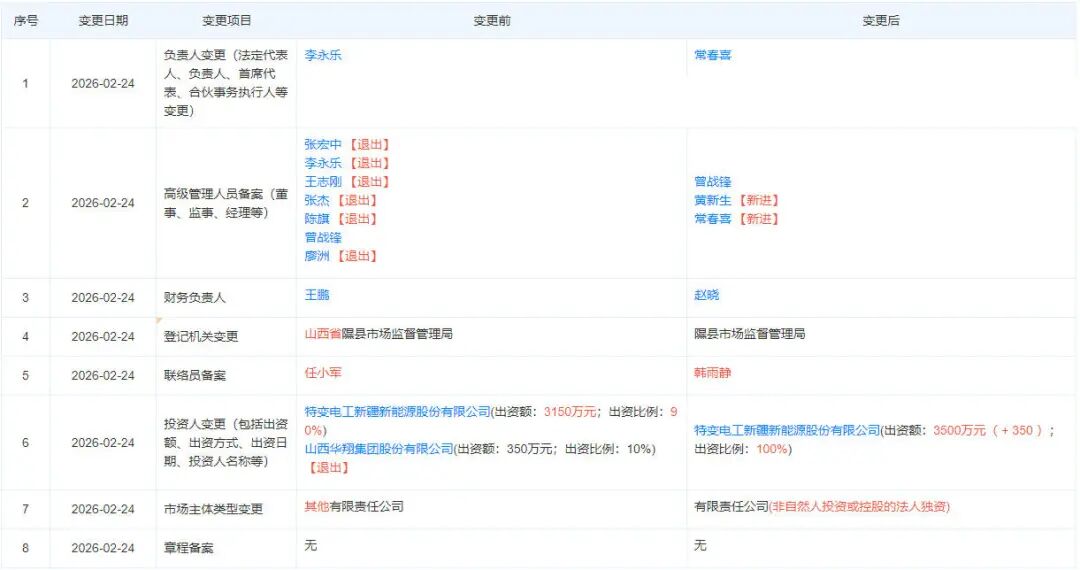Screen dimensions: 1080x570
Task: Click the 变更前 column header
Action: [x=492, y=21]
